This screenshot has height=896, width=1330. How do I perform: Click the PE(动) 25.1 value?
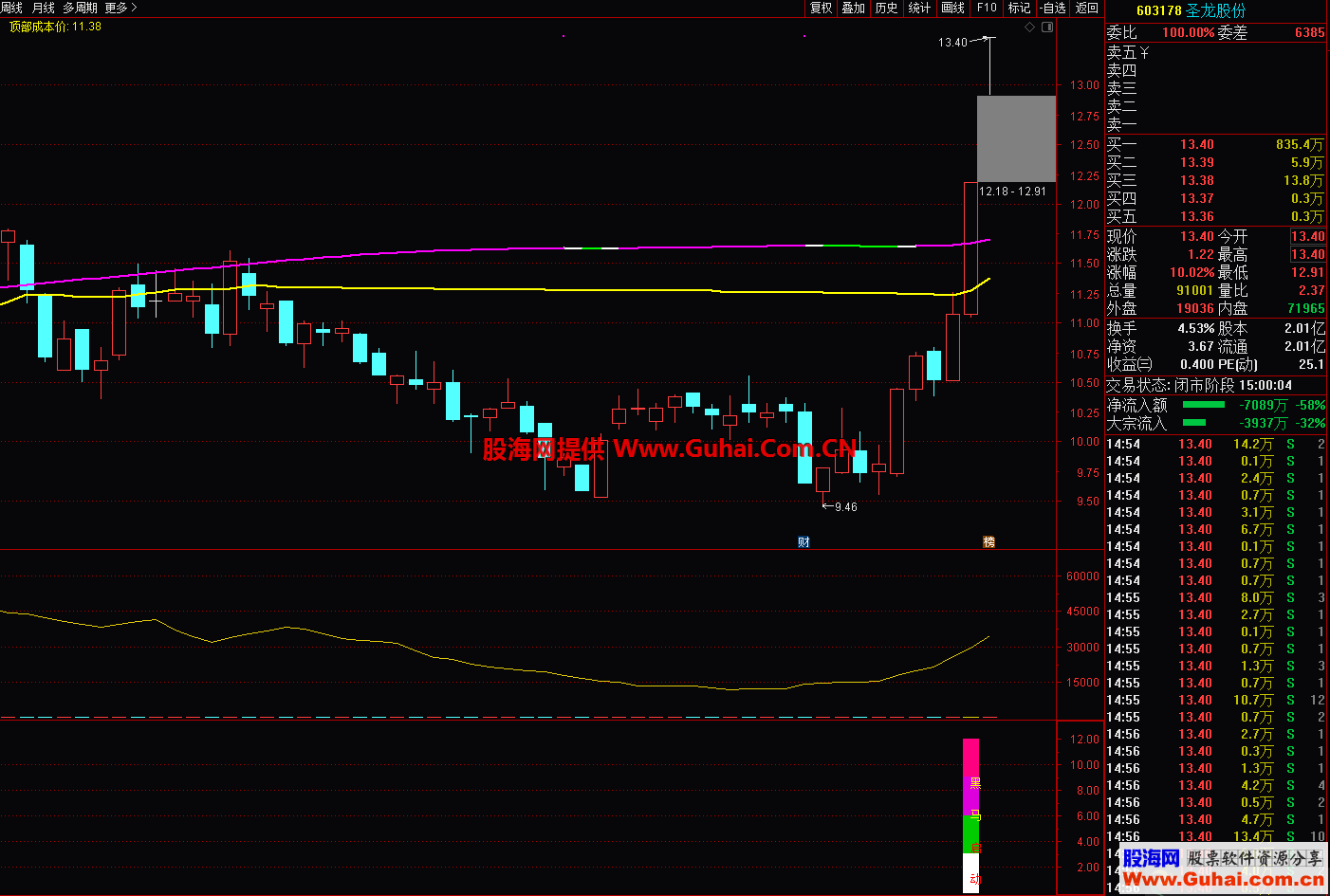[x=1312, y=365]
